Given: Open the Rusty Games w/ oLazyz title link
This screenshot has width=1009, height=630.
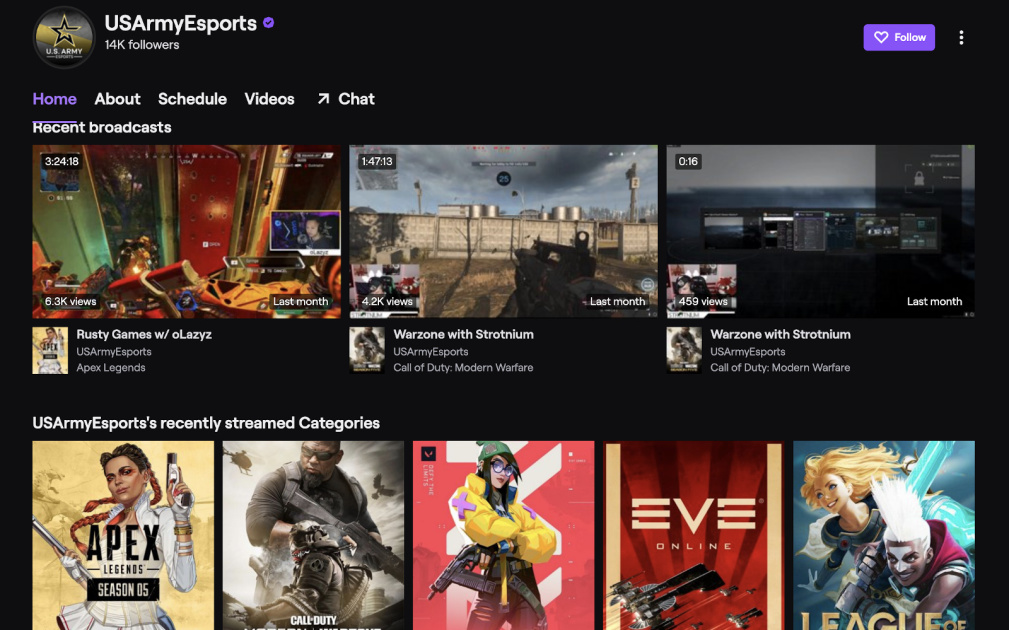Looking at the screenshot, I should pyautogui.click(x=144, y=334).
